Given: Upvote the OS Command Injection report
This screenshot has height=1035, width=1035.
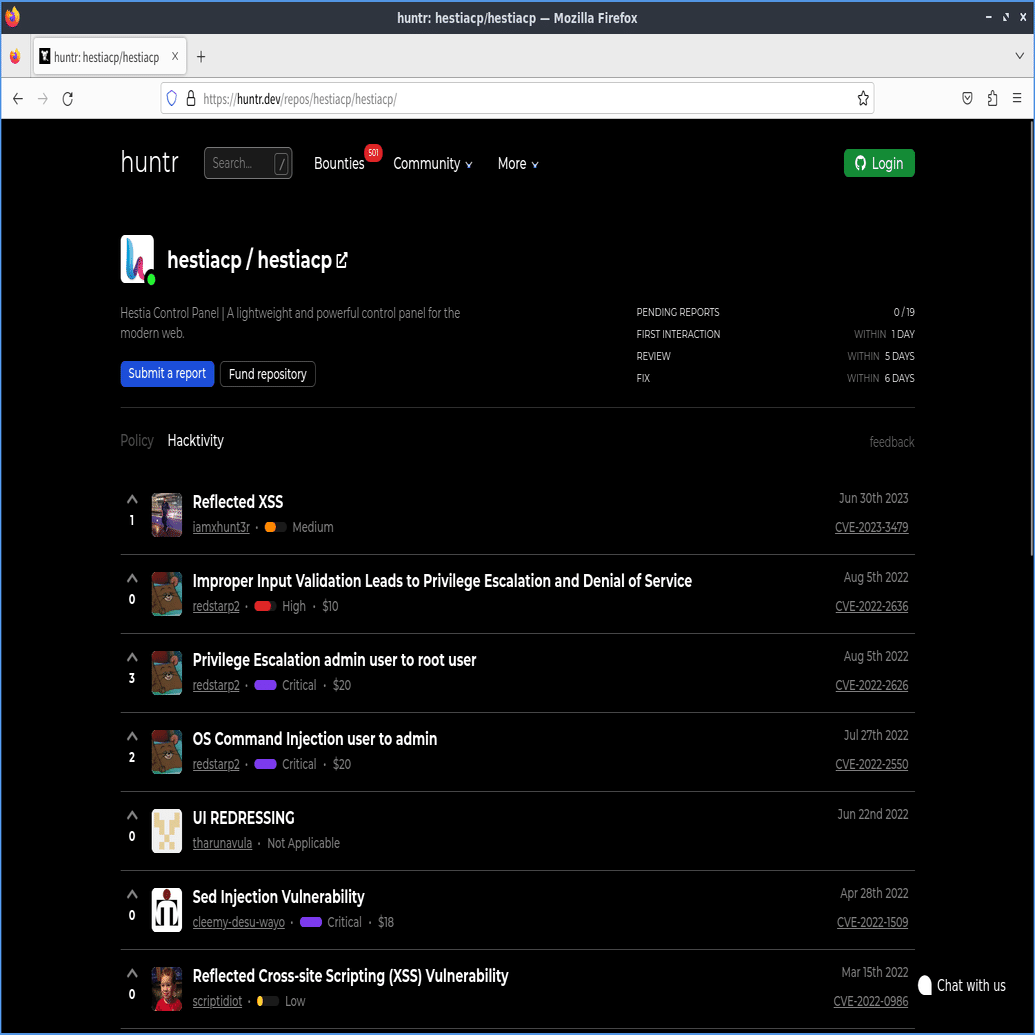Looking at the screenshot, I should tap(132, 737).
